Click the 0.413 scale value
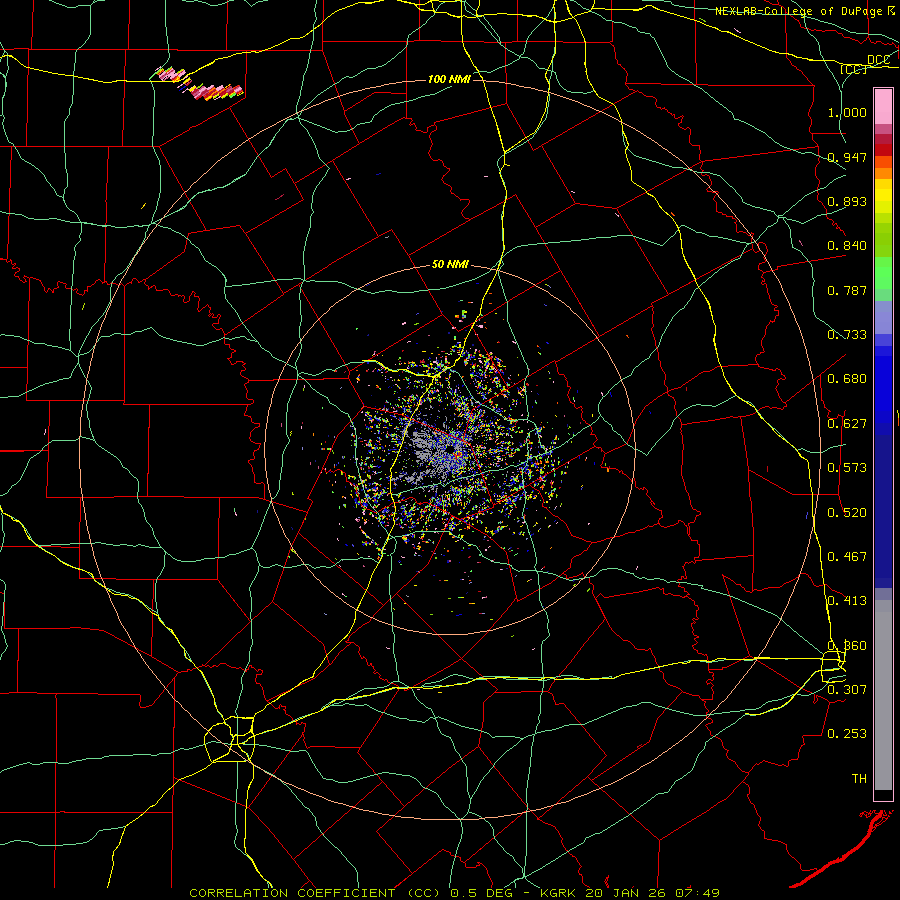Image resolution: width=900 pixels, height=900 pixels. coord(847,601)
